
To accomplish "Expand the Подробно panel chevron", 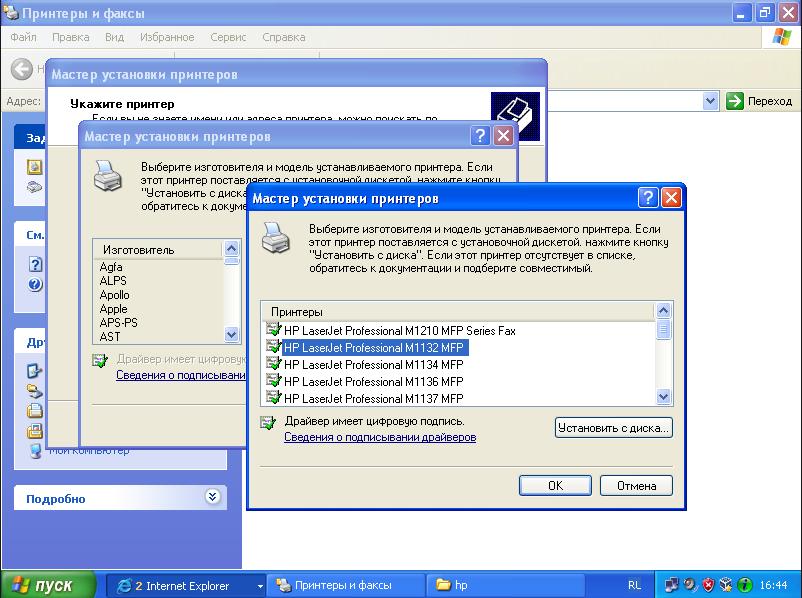I will [212, 496].
